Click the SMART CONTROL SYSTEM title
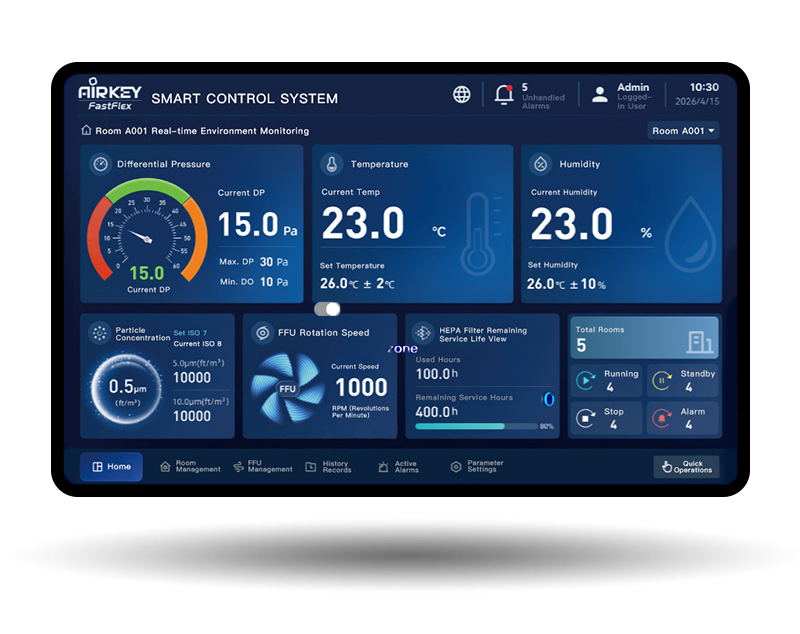This screenshot has width=800, height=634. [244, 98]
